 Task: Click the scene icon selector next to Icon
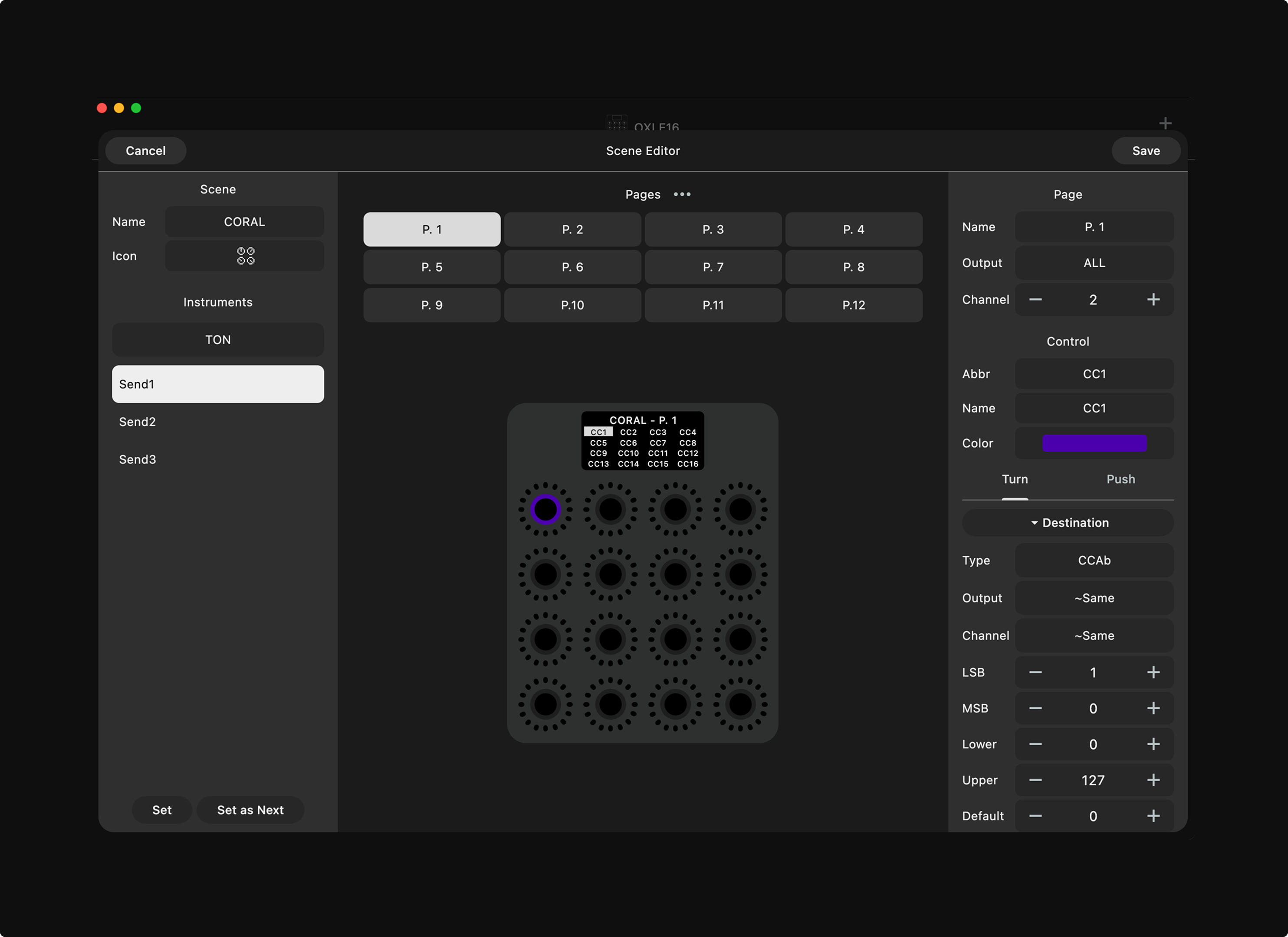[244, 256]
